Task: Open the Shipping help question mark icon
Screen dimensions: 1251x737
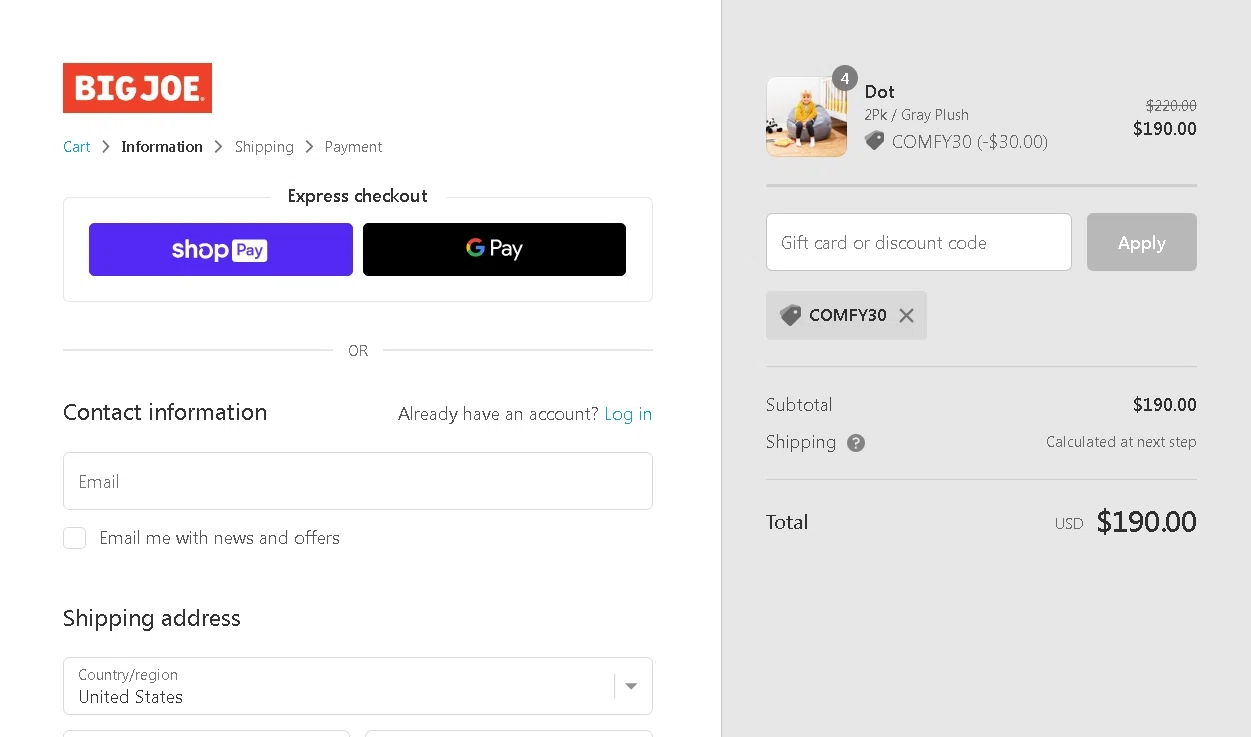Action: coord(856,443)
